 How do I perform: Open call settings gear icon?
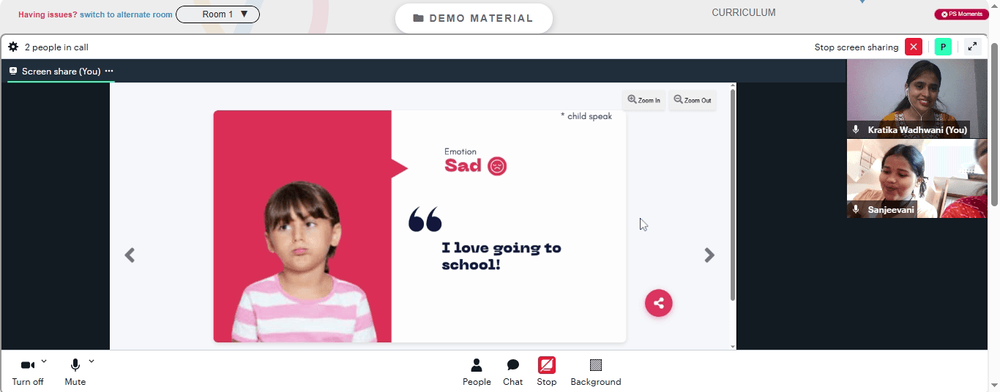(13, 47)
